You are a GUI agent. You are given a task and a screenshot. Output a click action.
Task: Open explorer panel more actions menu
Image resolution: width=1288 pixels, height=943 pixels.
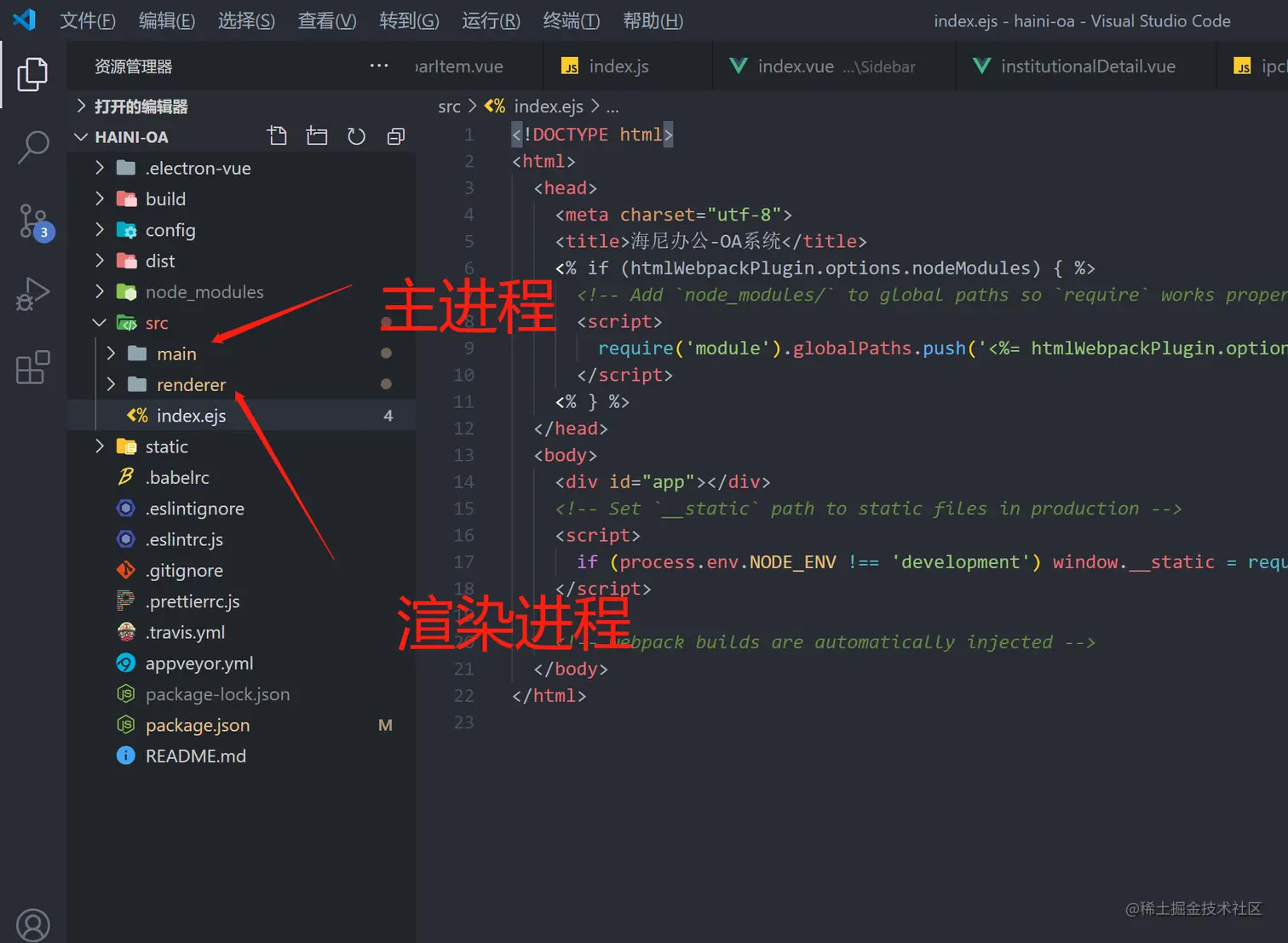[x=379, y=66]
